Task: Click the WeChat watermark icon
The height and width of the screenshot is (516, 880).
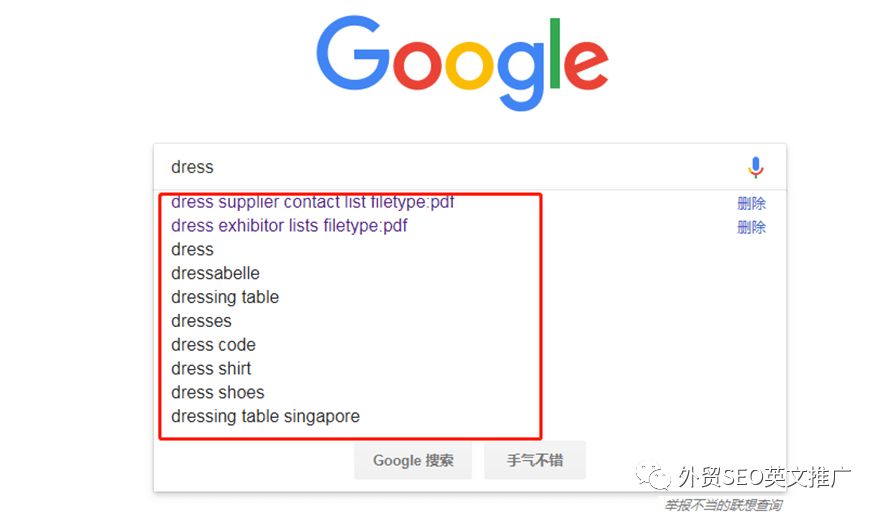Action: pos(653,477)
